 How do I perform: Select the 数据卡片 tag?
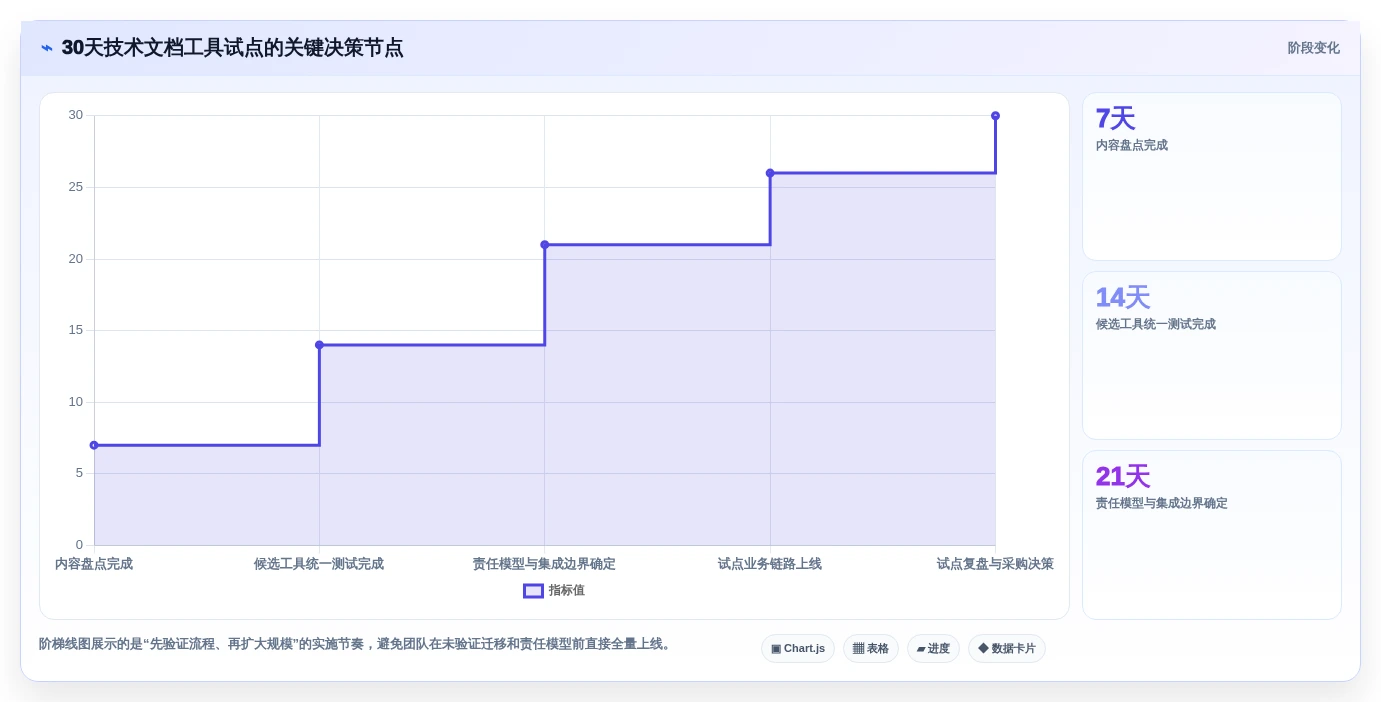click(x=1007, y=648)
